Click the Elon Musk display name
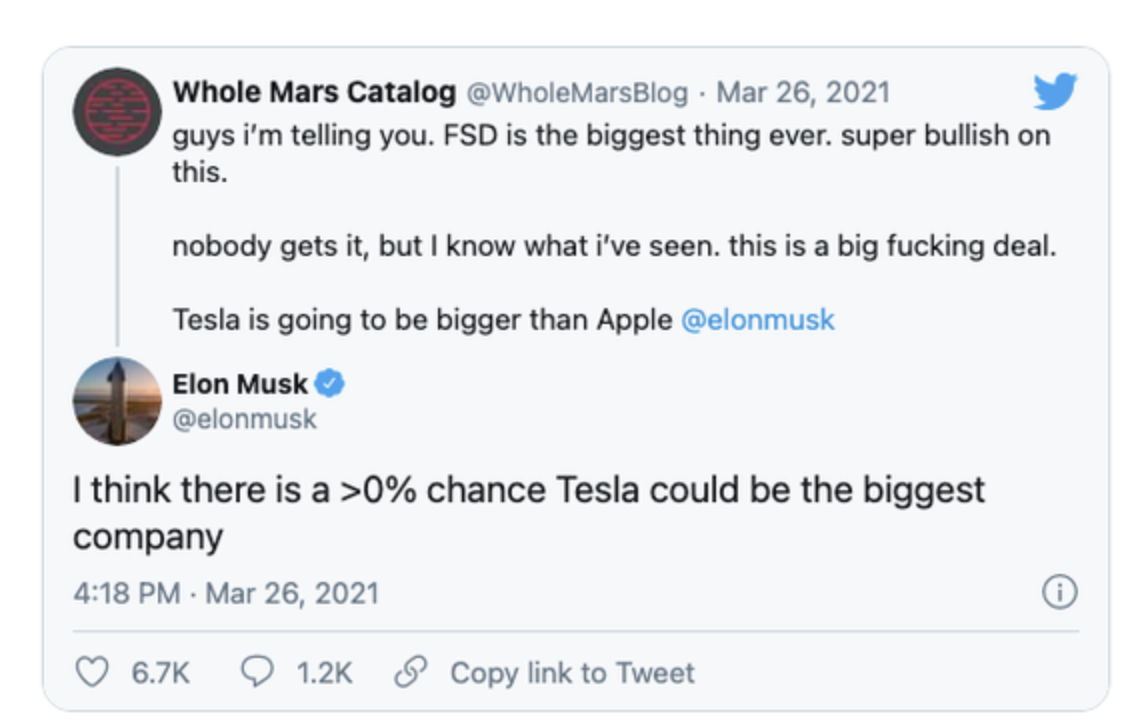This screenshot has height=726, width=1132. 240,383
